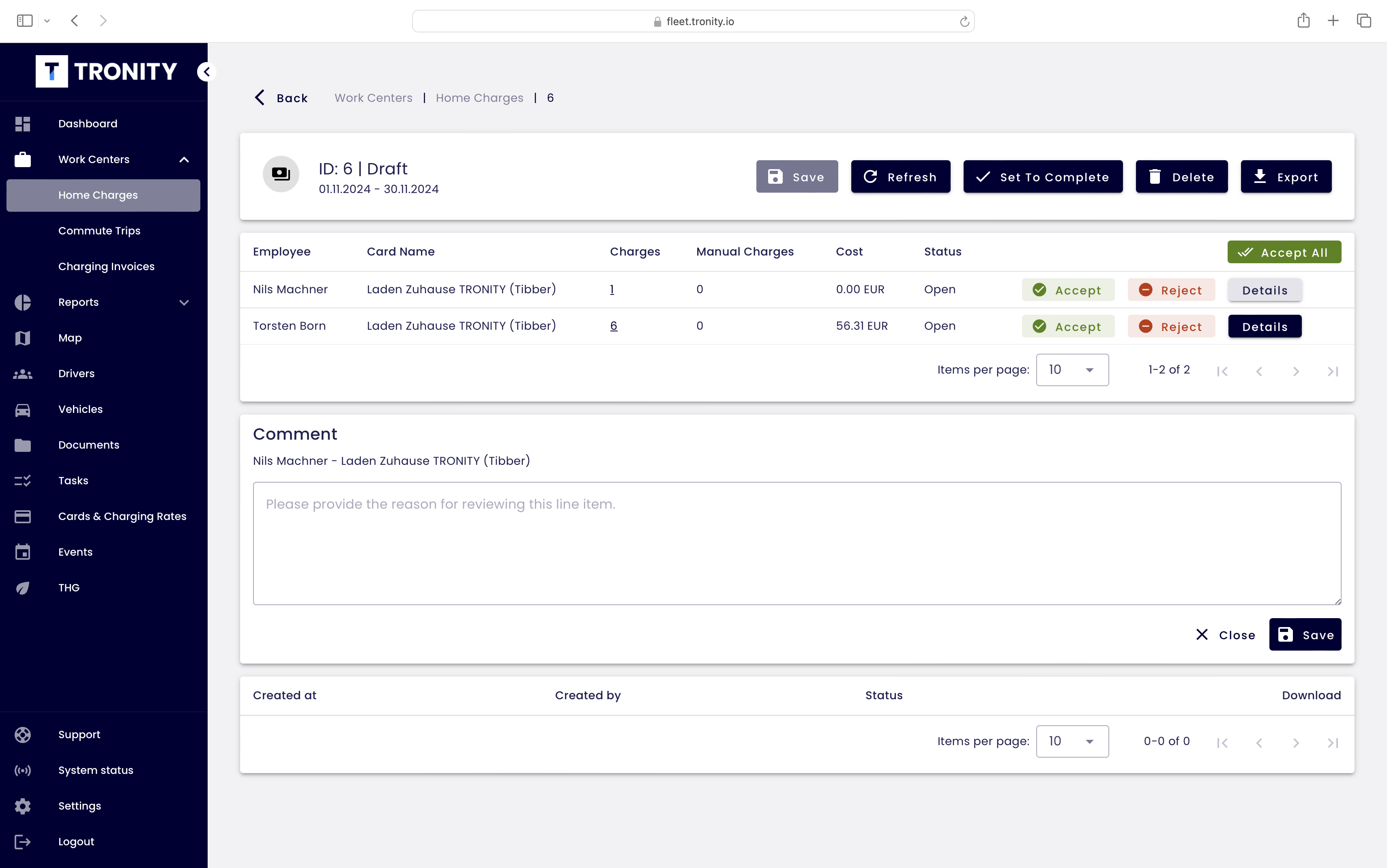The height and width of the screenshot is (868, 1387).
Task: Click the Work Centers briefcase icon
Action: 22,159
